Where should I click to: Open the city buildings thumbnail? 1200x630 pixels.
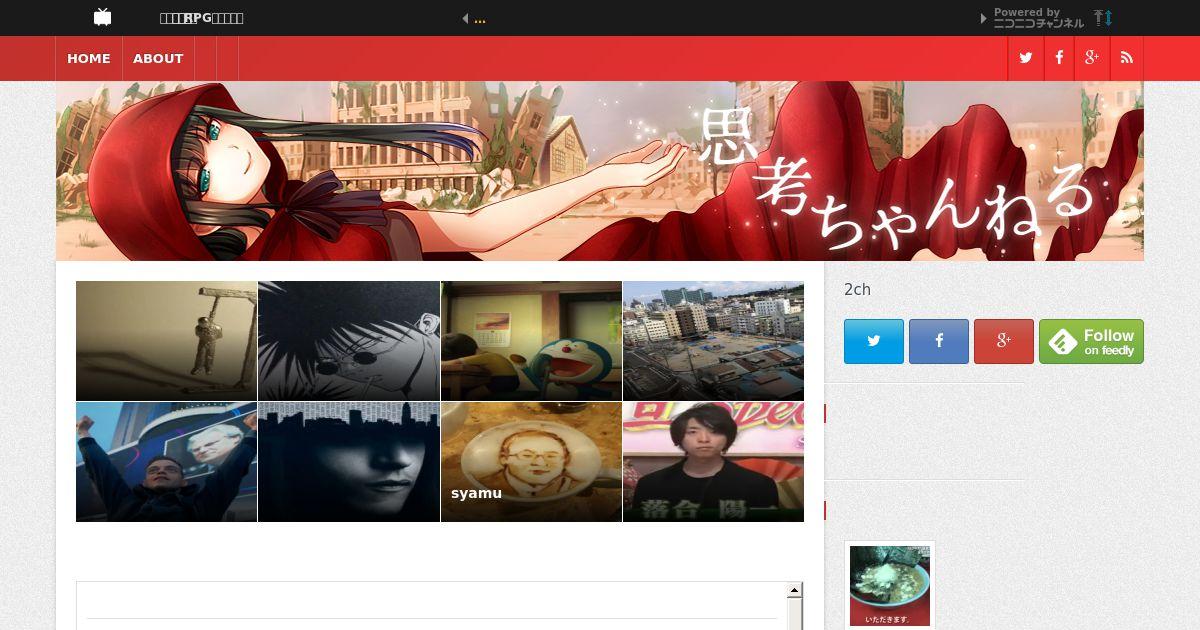(x=713, y=341)
